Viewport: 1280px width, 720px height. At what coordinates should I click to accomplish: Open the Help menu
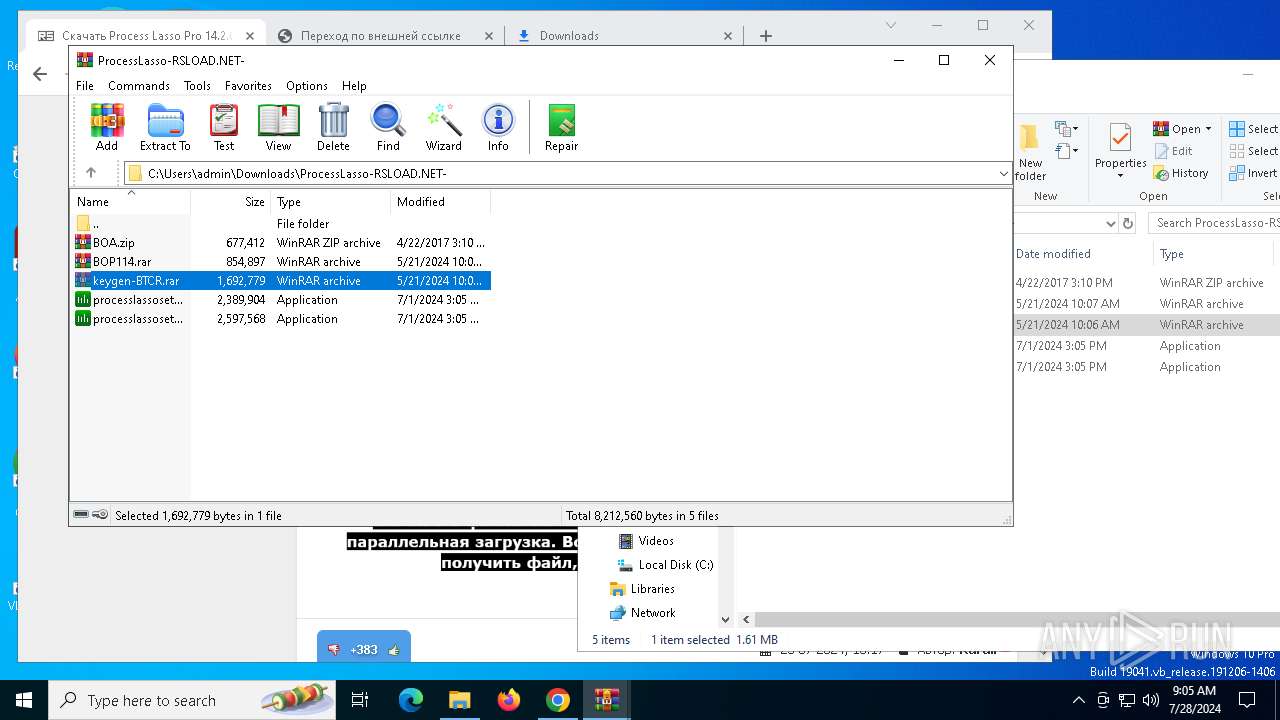[354, 86]
